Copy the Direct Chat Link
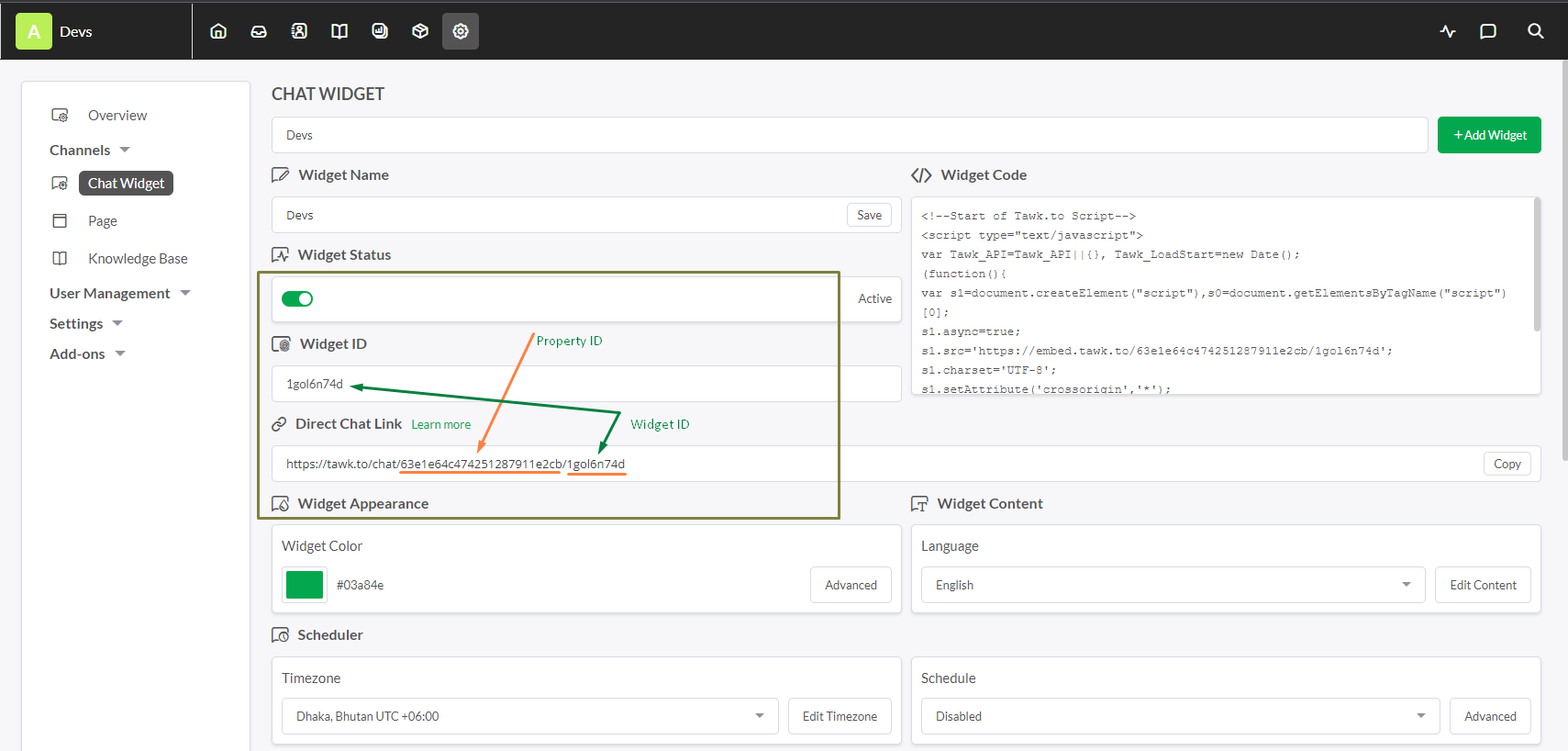 point(1507,464)
